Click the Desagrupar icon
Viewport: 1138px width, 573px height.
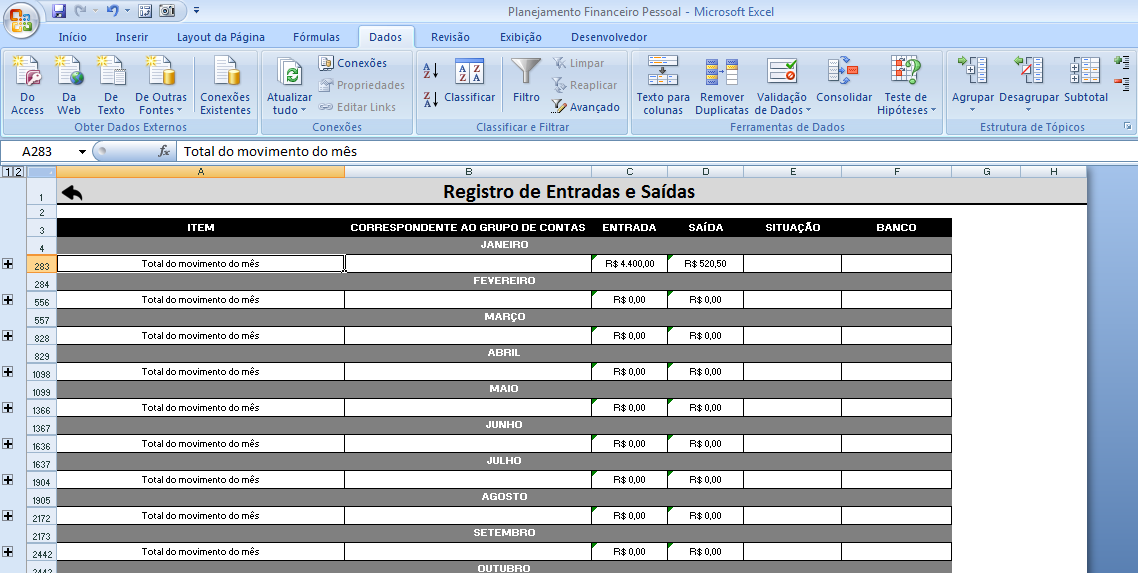pyautogui.click(x=1028, y=71)
